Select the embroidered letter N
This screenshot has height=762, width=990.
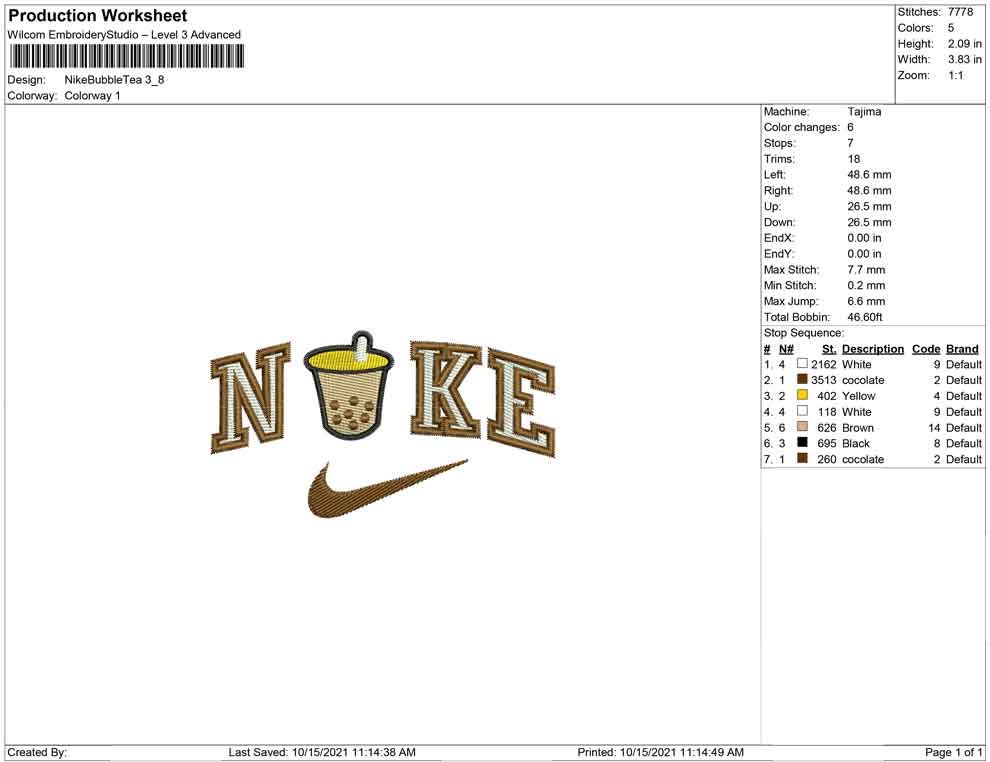pyautogui.click(x=250, y=398)
